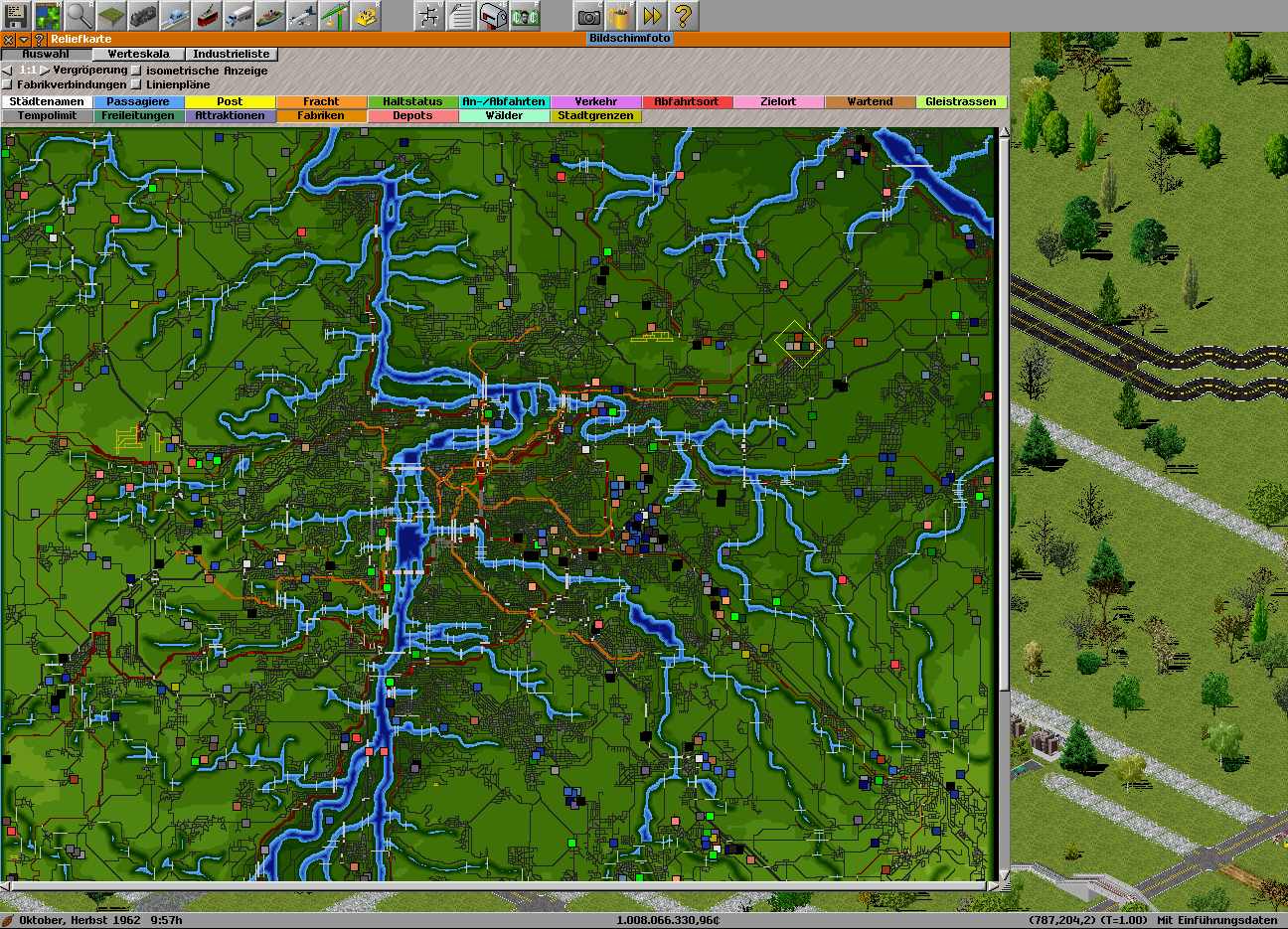Viewport: 1288px width, 929px height.
Task: Increase map zoom with right arrow
Action: (45, 72)
